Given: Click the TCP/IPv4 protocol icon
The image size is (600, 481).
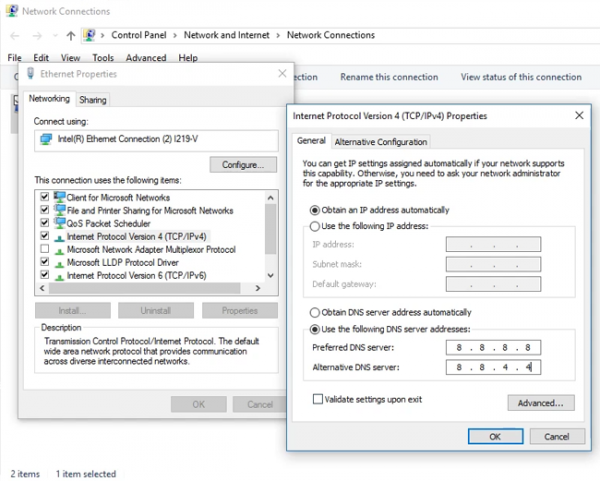Looking at the screenshot, I should pos(59,238).
